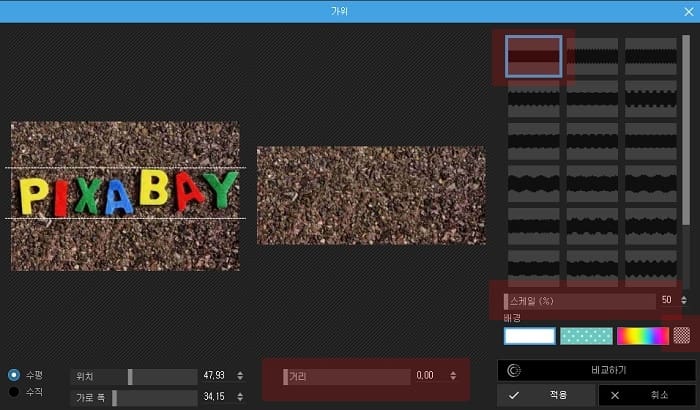The width and height of the screenshot is (700, 410).
Task: Click the 34.15 width value field
Action: pyautogui.click(x=214, y=397)
